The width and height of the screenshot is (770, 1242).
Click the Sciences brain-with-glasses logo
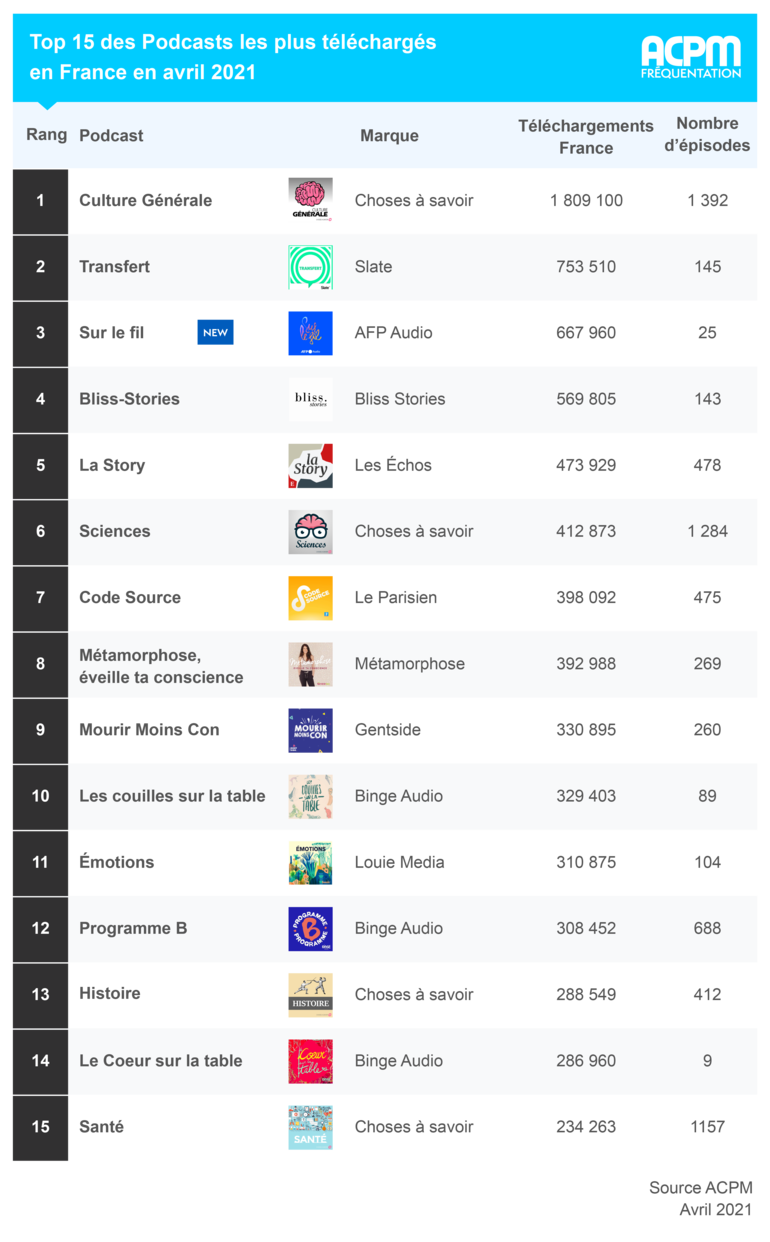(310, 531)
